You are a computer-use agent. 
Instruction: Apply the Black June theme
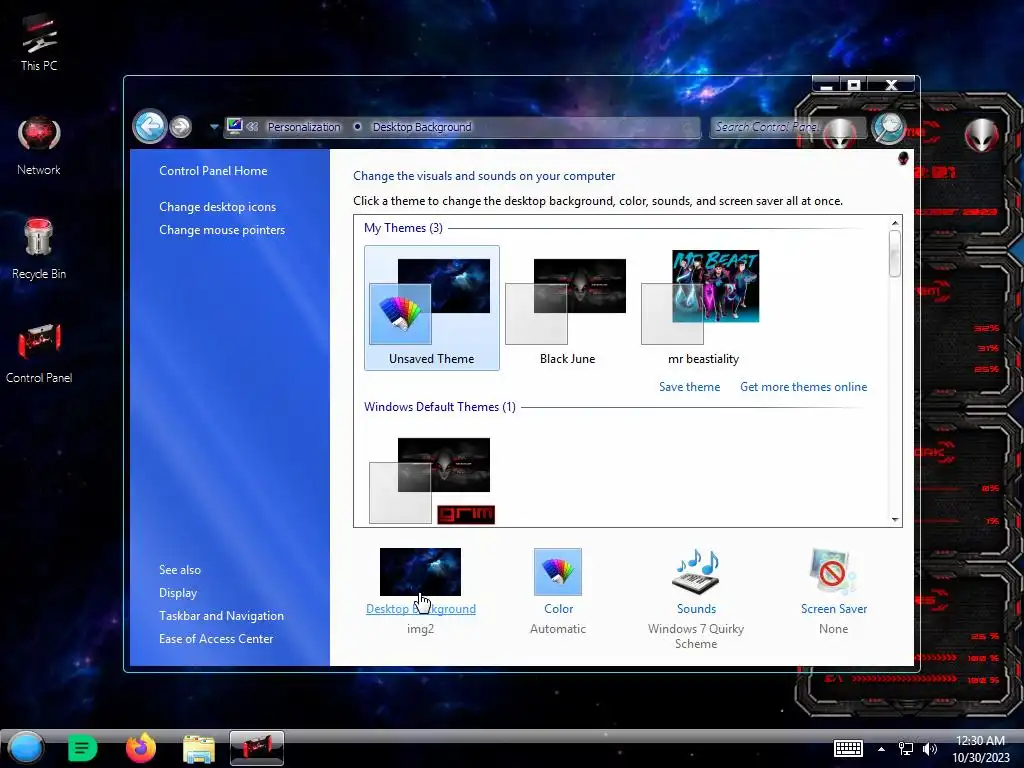[x=567, y=308]
